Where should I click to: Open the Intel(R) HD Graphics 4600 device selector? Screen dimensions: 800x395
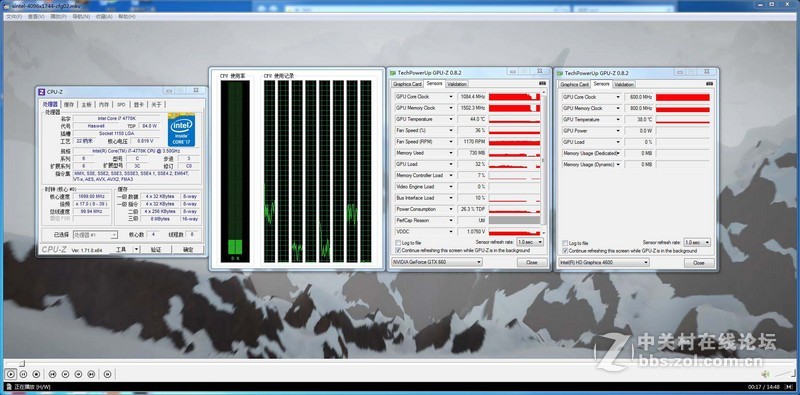[x=604, y=262]
